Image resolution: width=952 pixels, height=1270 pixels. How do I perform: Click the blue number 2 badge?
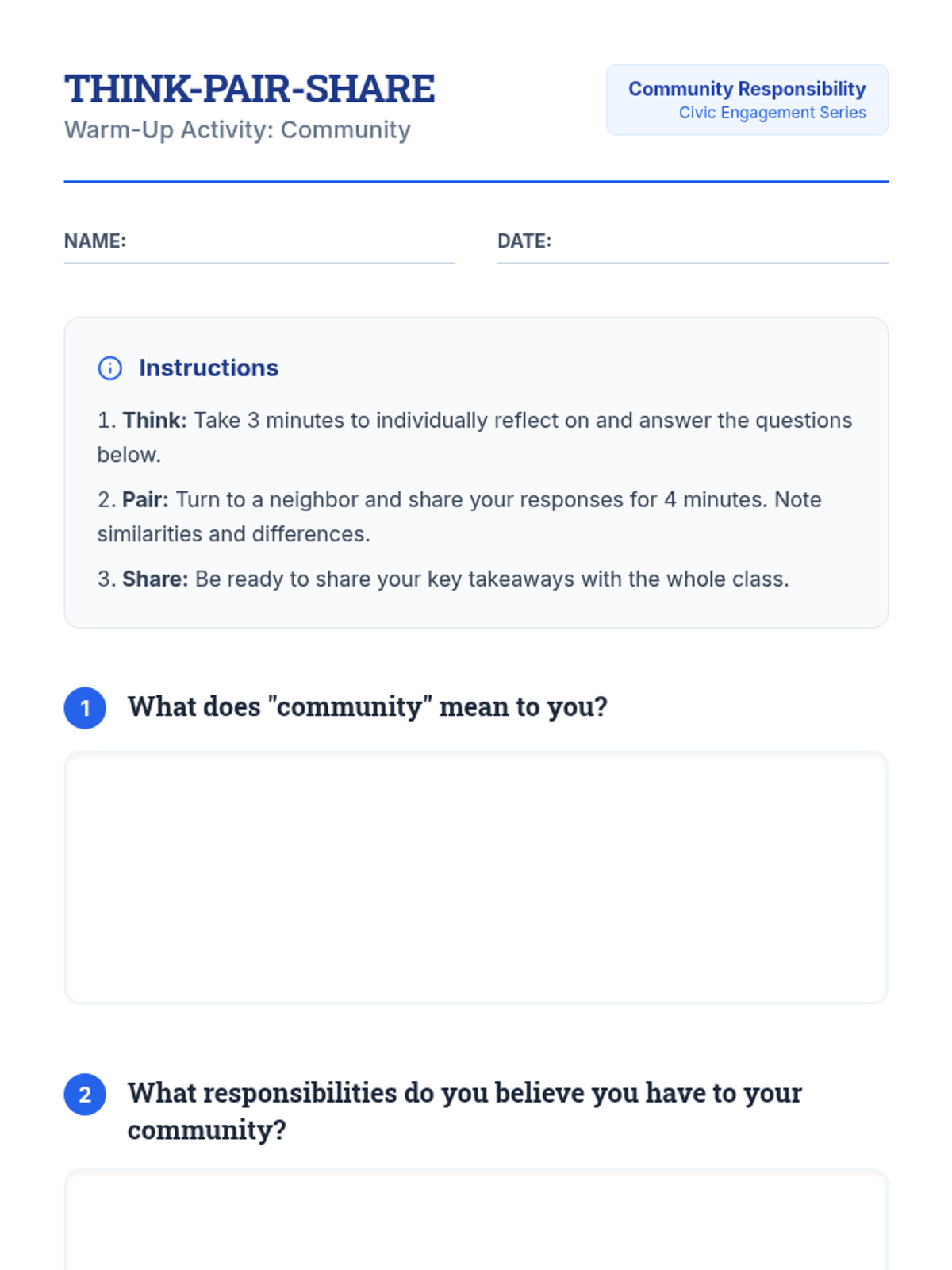[85, 1095]
